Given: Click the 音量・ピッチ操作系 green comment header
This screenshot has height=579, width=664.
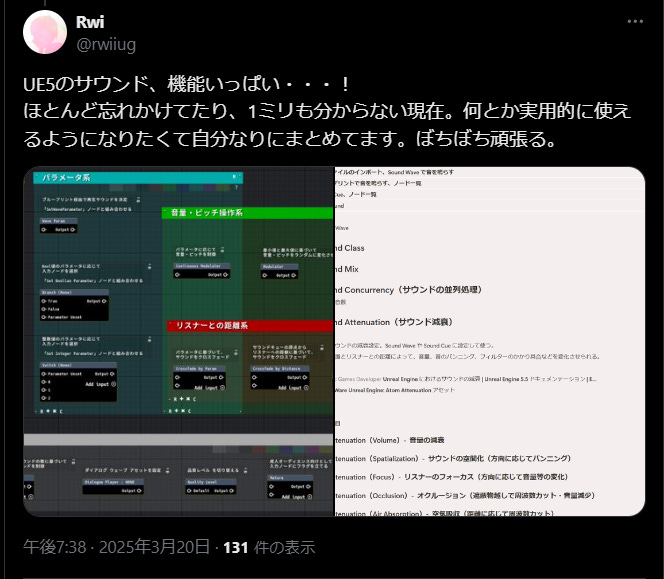Looking at the screenshot, I should [248, 213].
